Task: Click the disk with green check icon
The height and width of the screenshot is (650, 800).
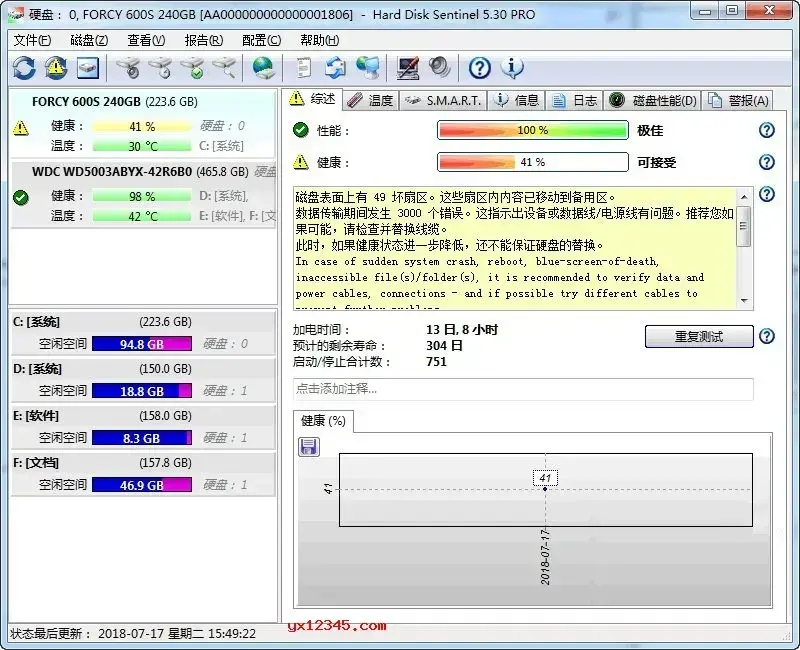Action: (x=192, y=68)
